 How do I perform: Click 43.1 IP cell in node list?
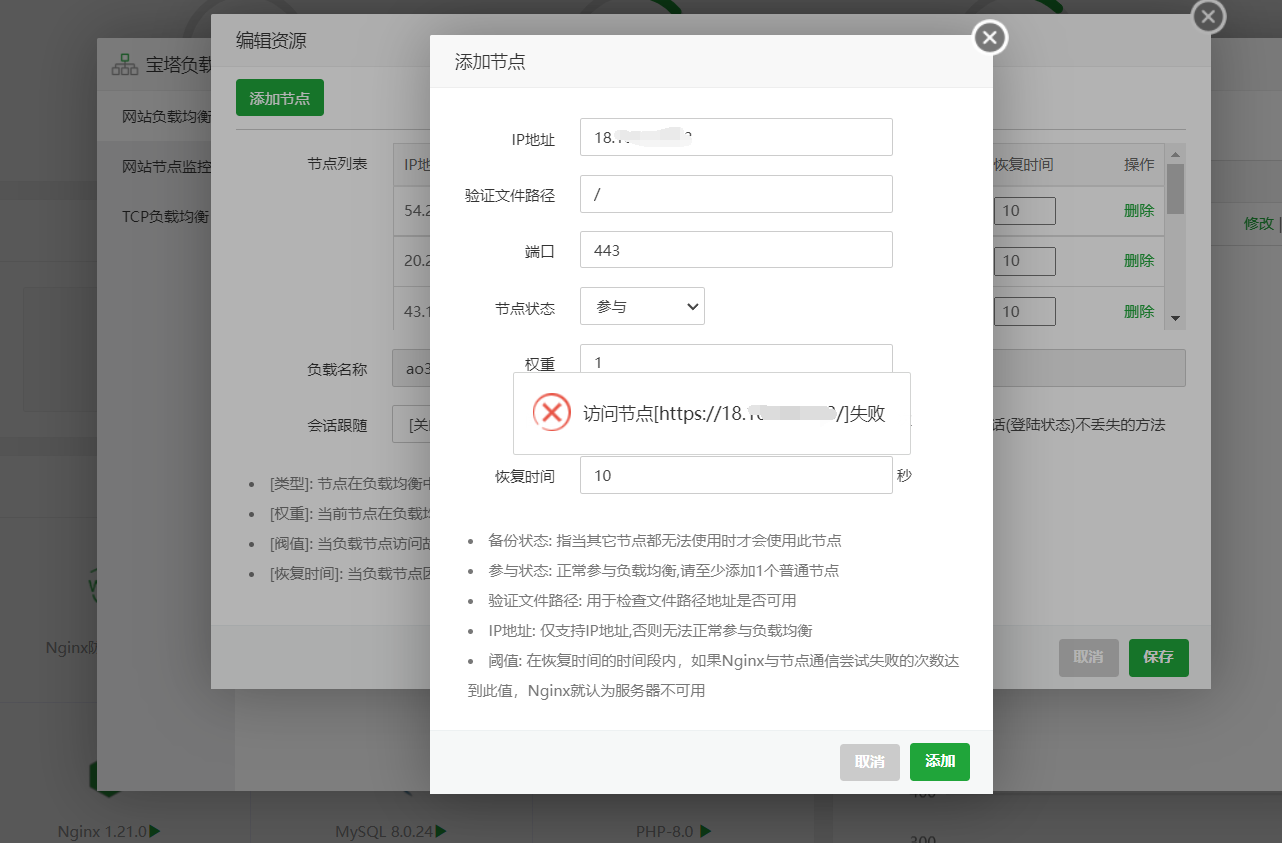[x=417, y=311]
